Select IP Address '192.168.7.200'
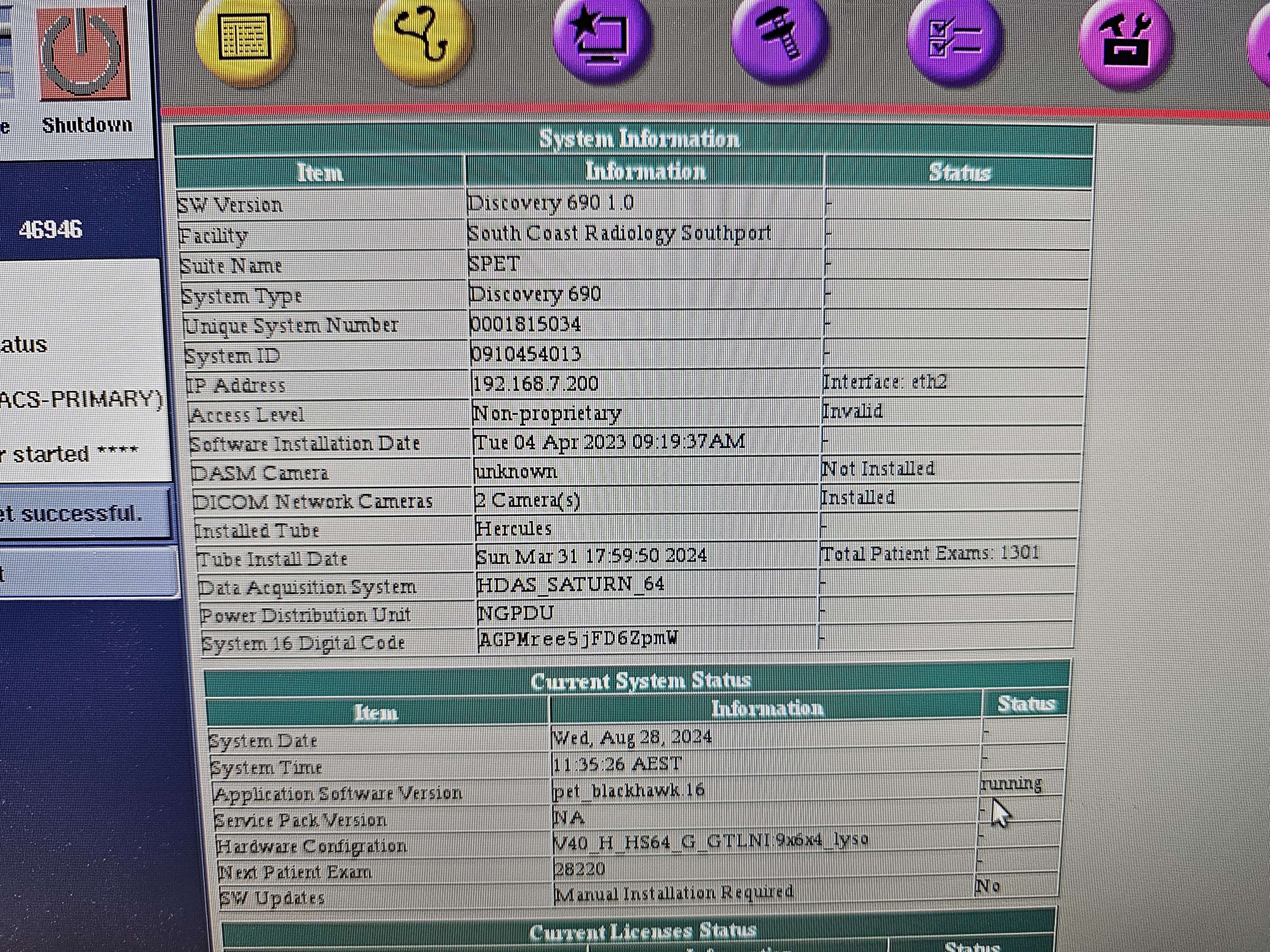 click(535, 383)
